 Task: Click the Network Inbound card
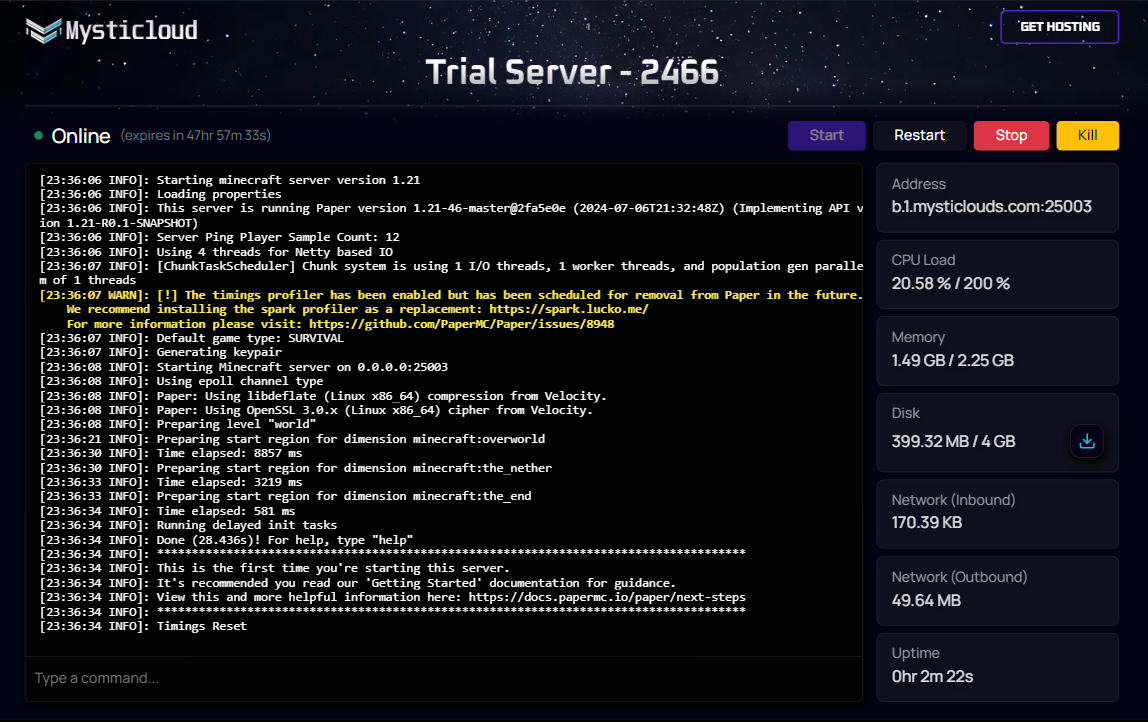[997, 513]
